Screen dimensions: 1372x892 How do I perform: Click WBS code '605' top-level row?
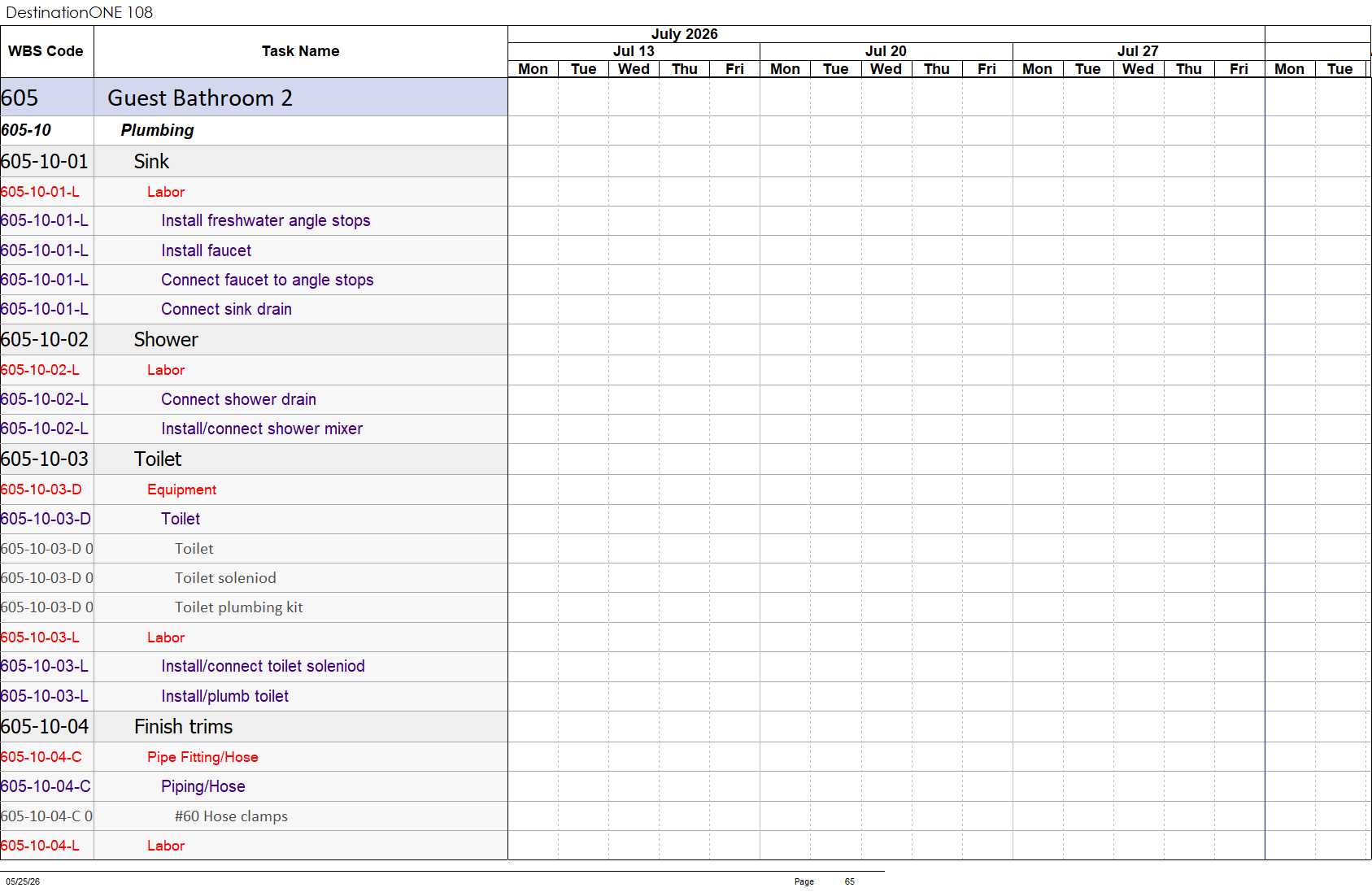(20, 98)
